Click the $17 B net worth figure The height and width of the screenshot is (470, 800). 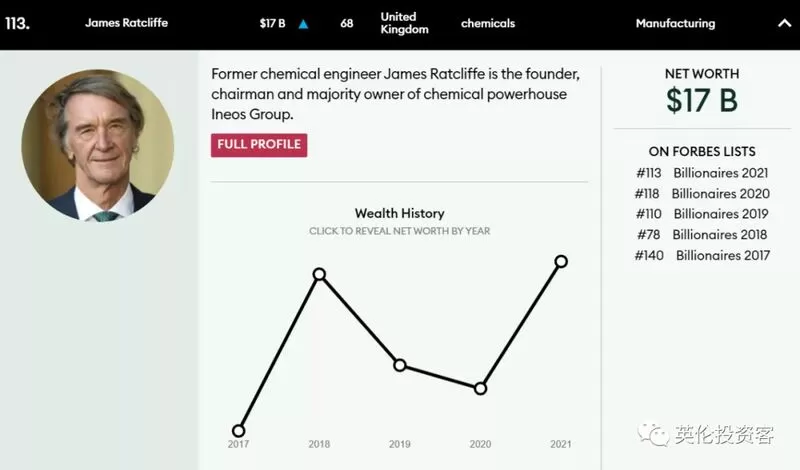tap(702, 100)
